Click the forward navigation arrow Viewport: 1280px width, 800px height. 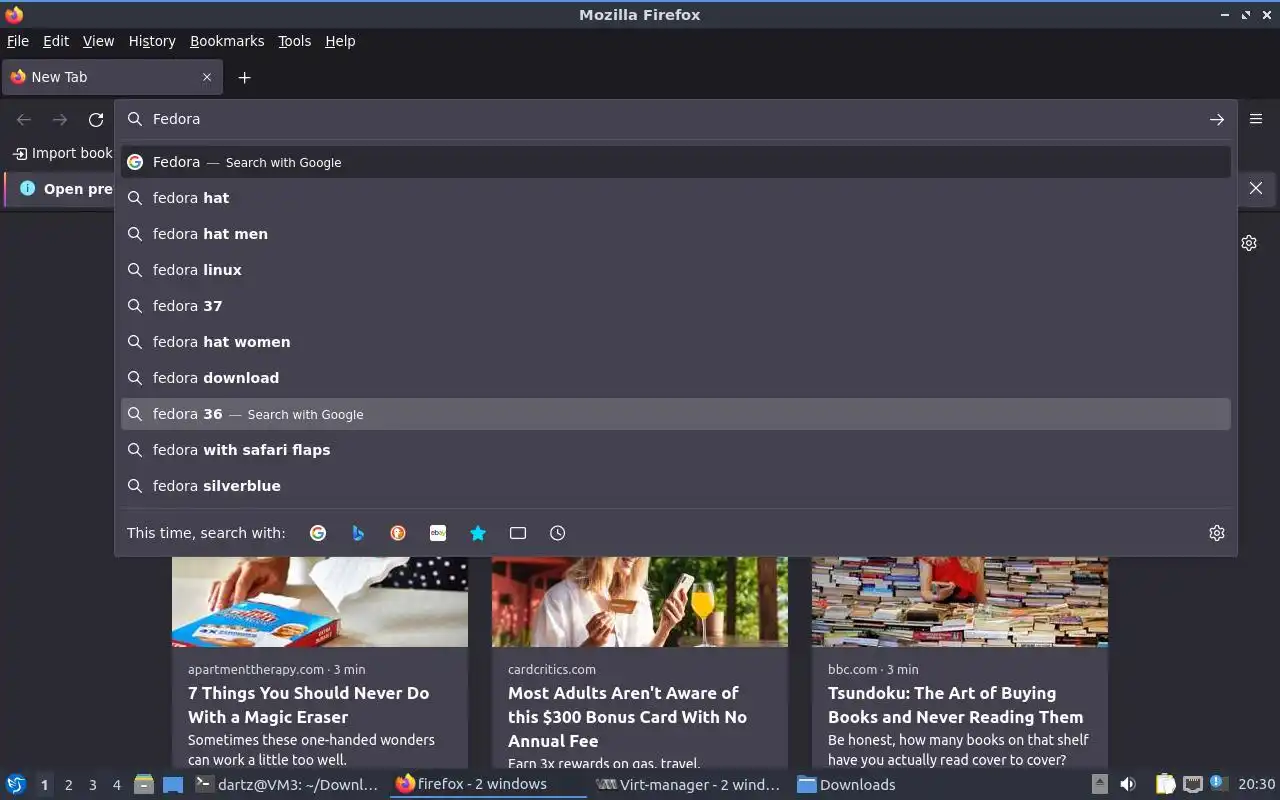point(60,119)
